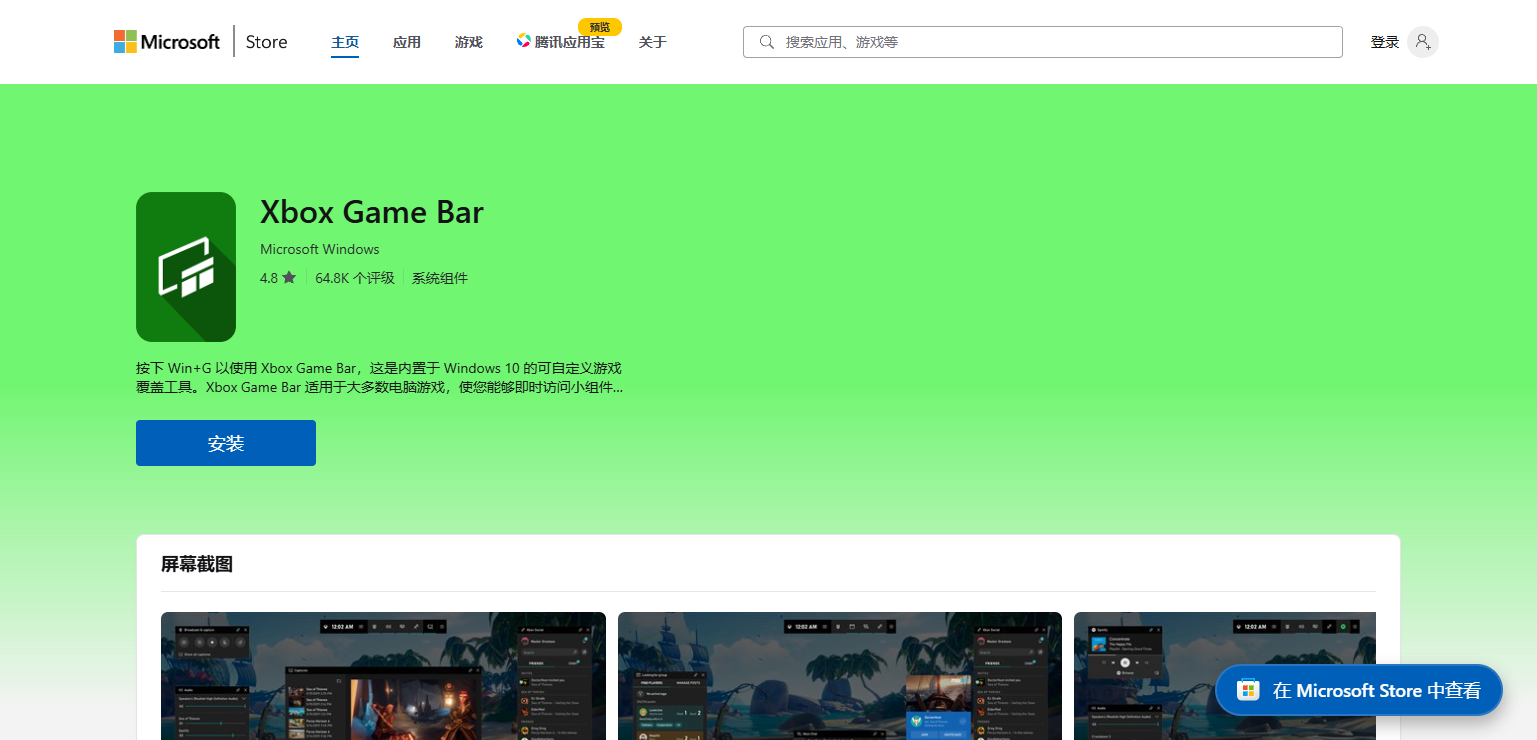Click the 腾讯应用宝 colorful logo icon
The image size is (1537, 740).
point(523,41)
